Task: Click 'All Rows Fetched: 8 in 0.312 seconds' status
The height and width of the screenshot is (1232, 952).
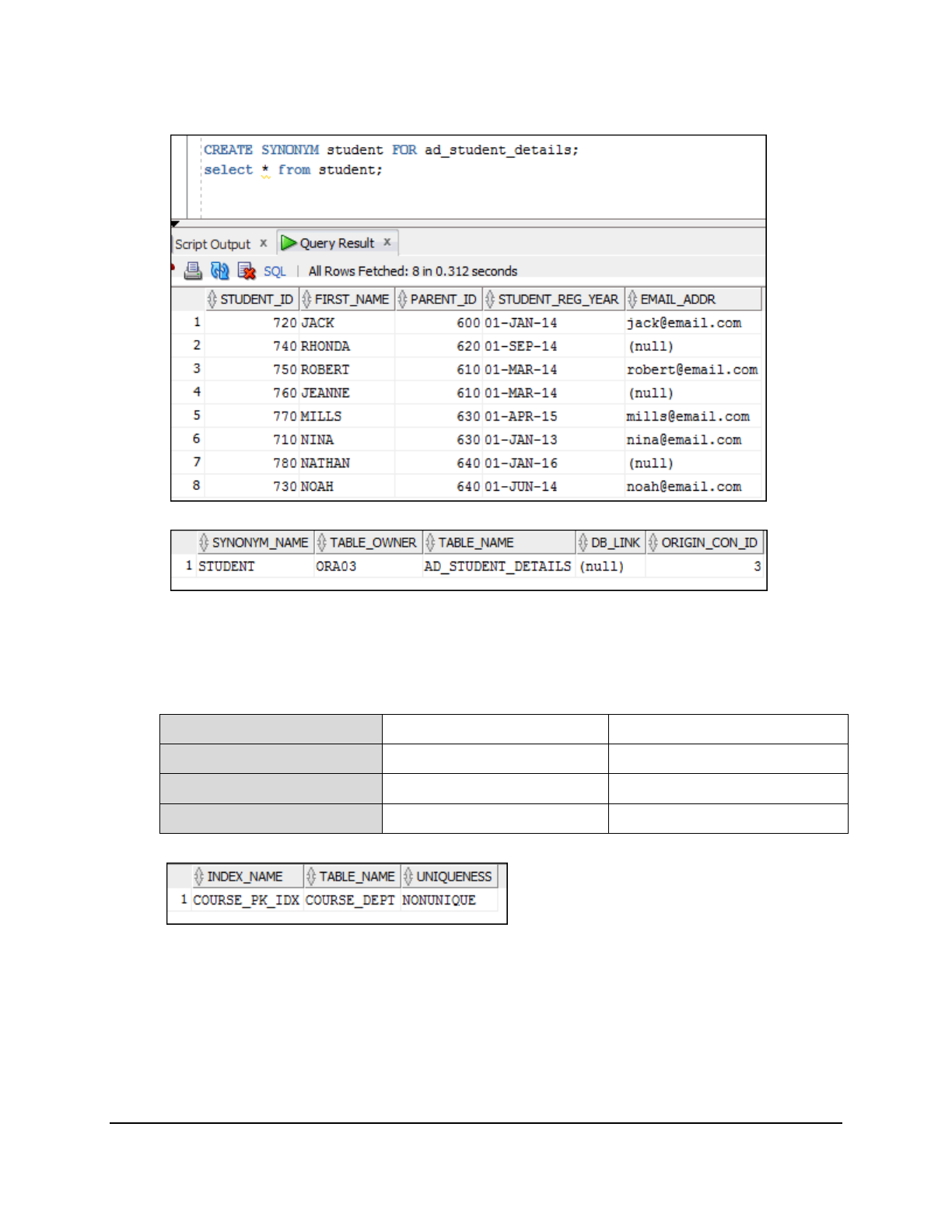Action: [x=413, y=271]
